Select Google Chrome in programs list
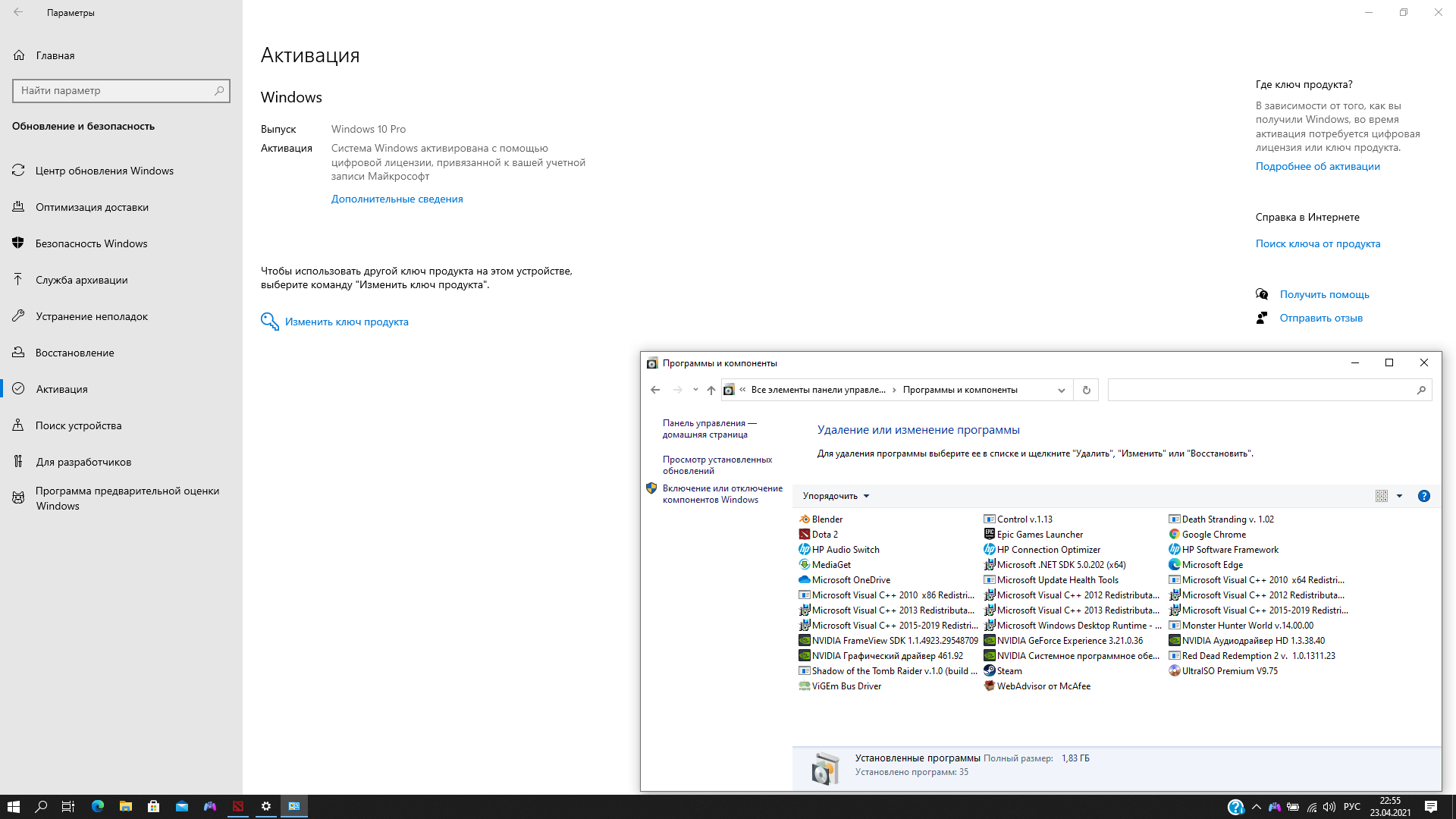This screenshot has width=1456, height=819. click(1213, 535)
